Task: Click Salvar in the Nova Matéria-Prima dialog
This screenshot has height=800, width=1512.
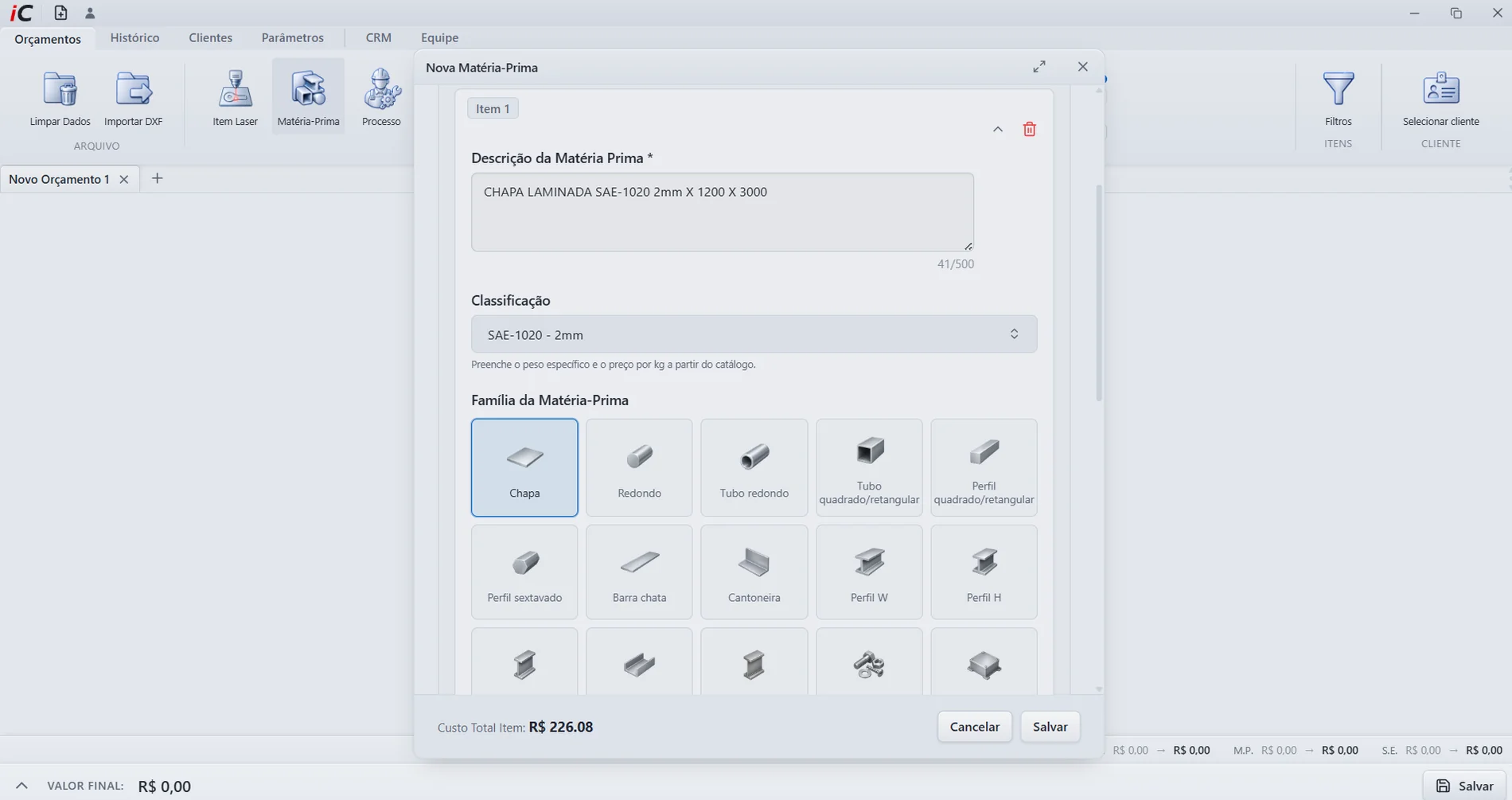Action: (x=1050, y=727)
